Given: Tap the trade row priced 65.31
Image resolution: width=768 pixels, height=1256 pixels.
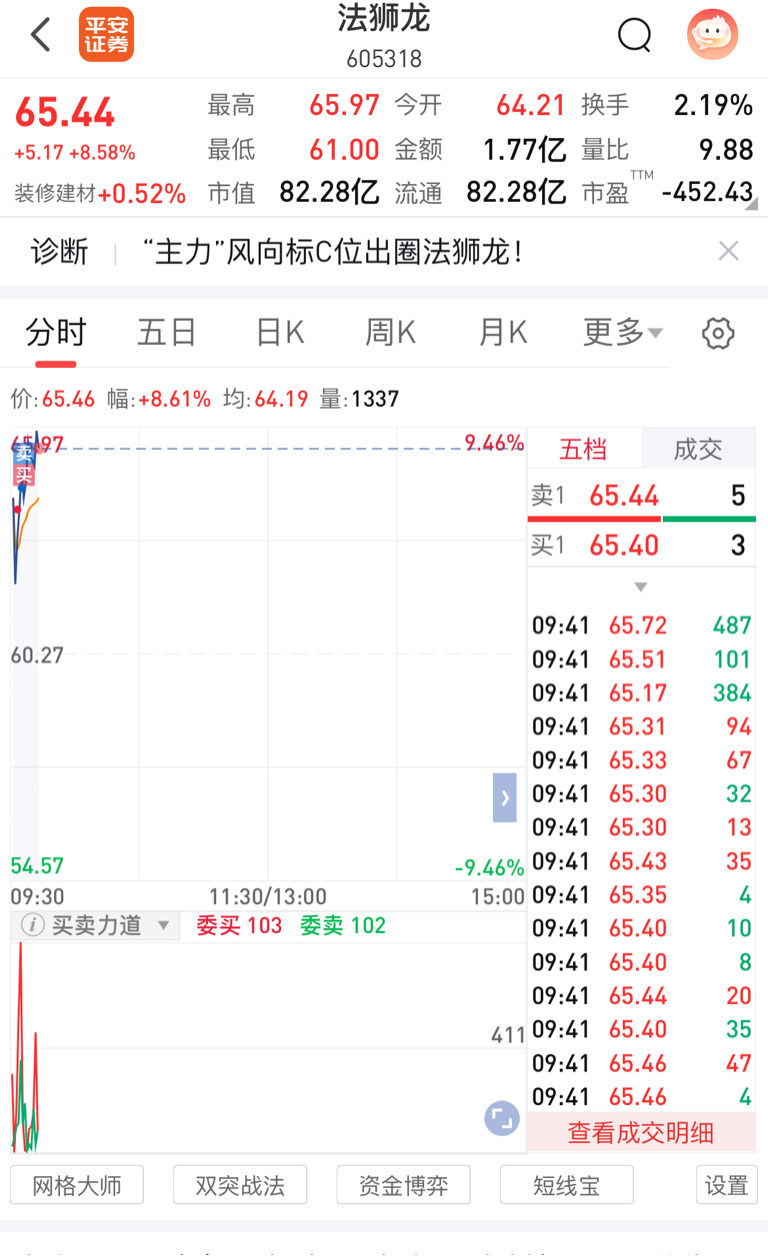Looking at the screenshot, I should point(641,727).
